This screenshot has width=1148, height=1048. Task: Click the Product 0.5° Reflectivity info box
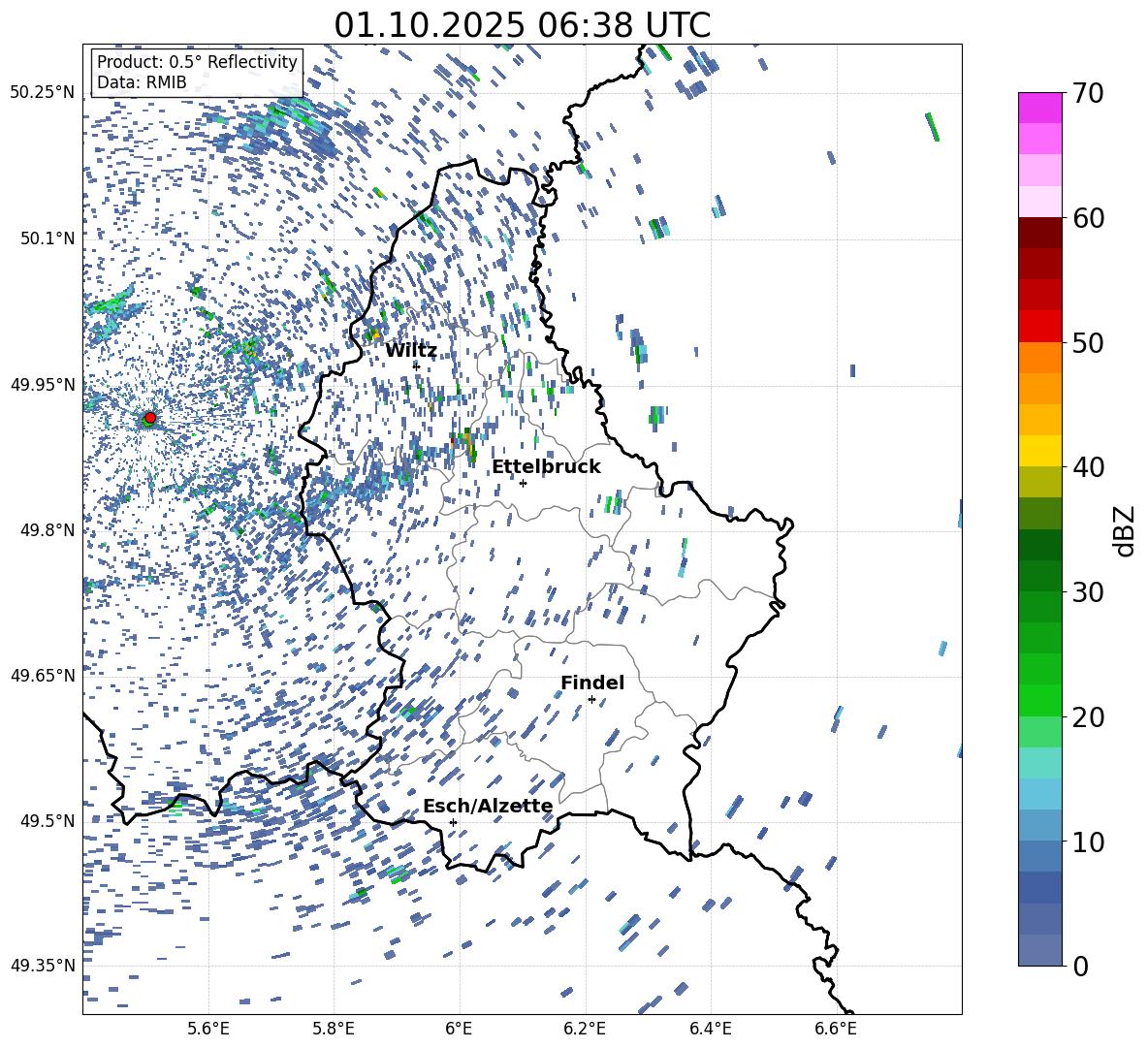pos(197,72)
